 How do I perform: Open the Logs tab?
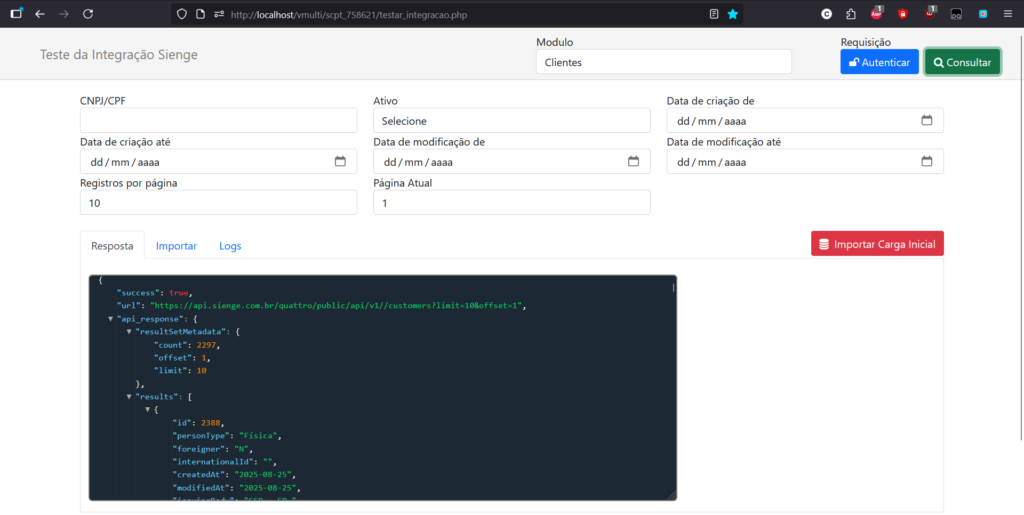pyautogui.click(x=230, y=246)
